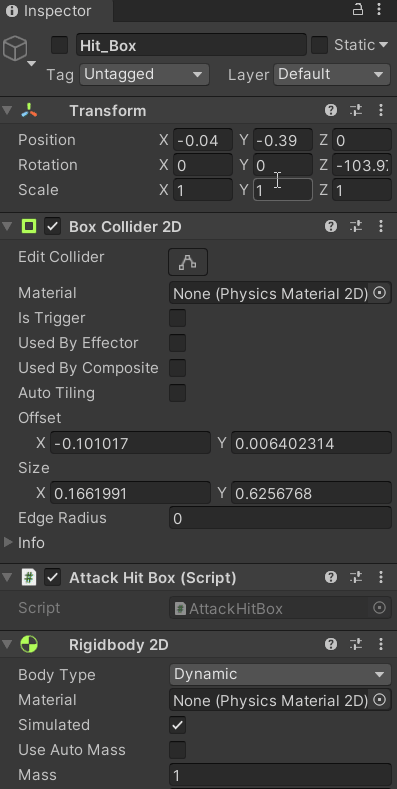Enable Is Trigger checkbox

point(177,318)
